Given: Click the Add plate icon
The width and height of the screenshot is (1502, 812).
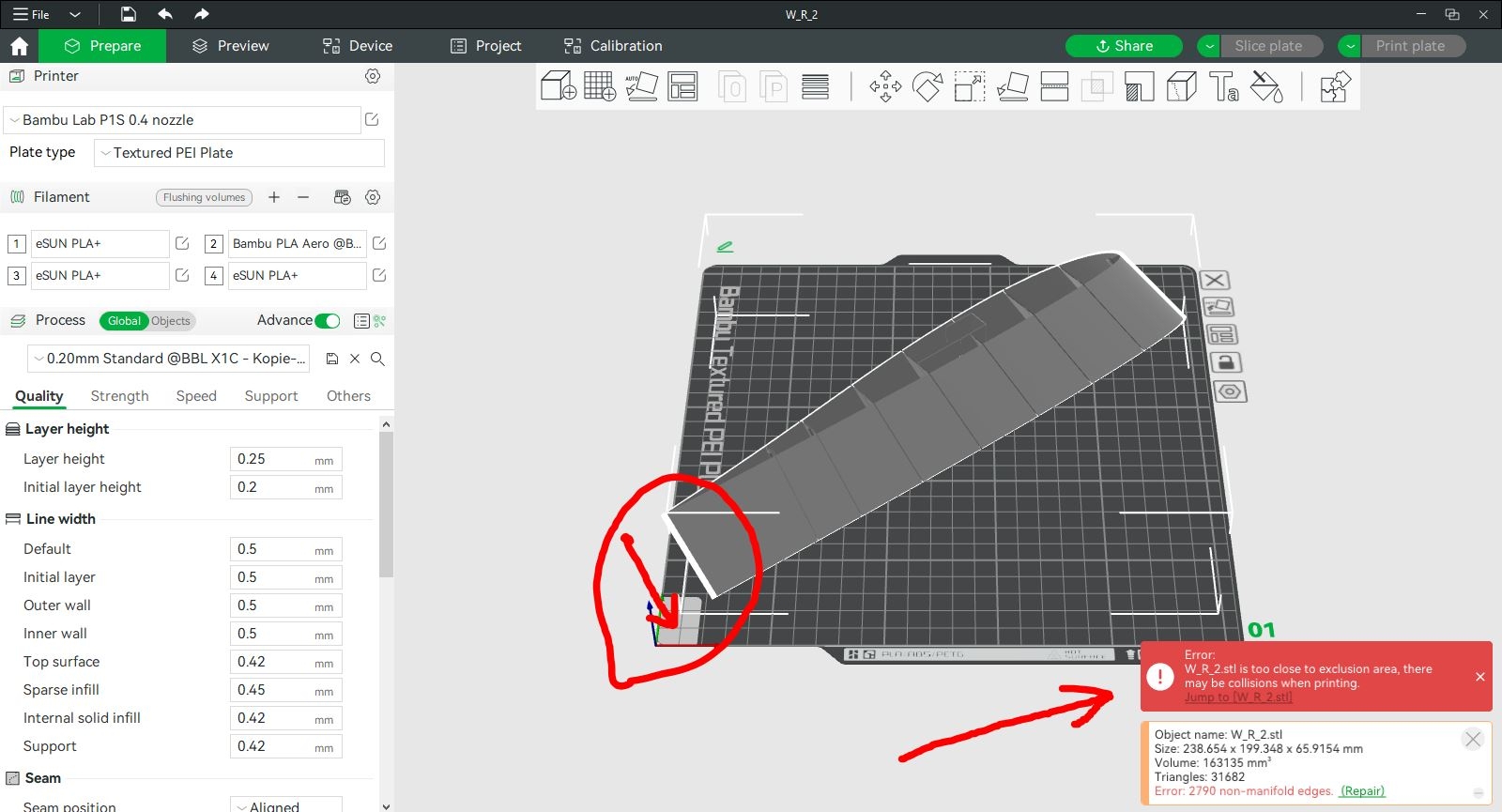Looking at the screenshot, I should click(x=600, y=86).
